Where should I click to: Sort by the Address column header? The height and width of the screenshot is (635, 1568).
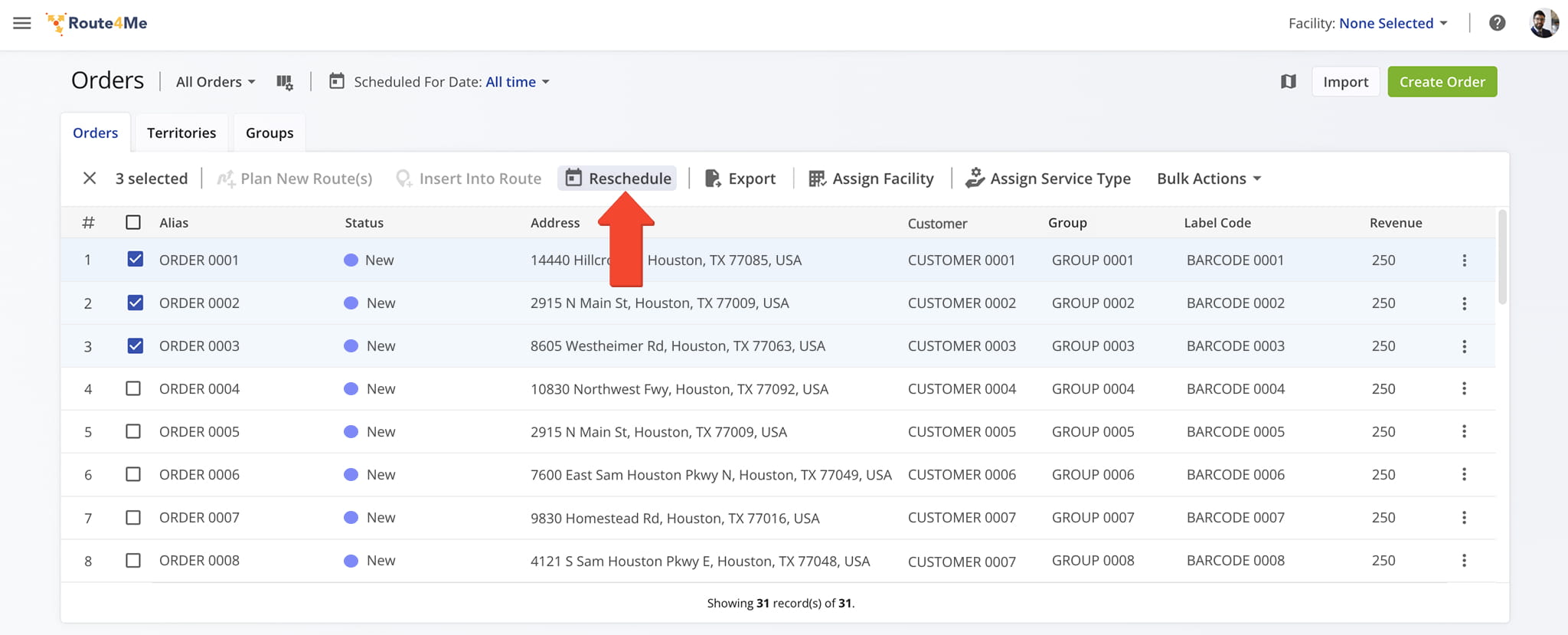click(x=555, y=223)
